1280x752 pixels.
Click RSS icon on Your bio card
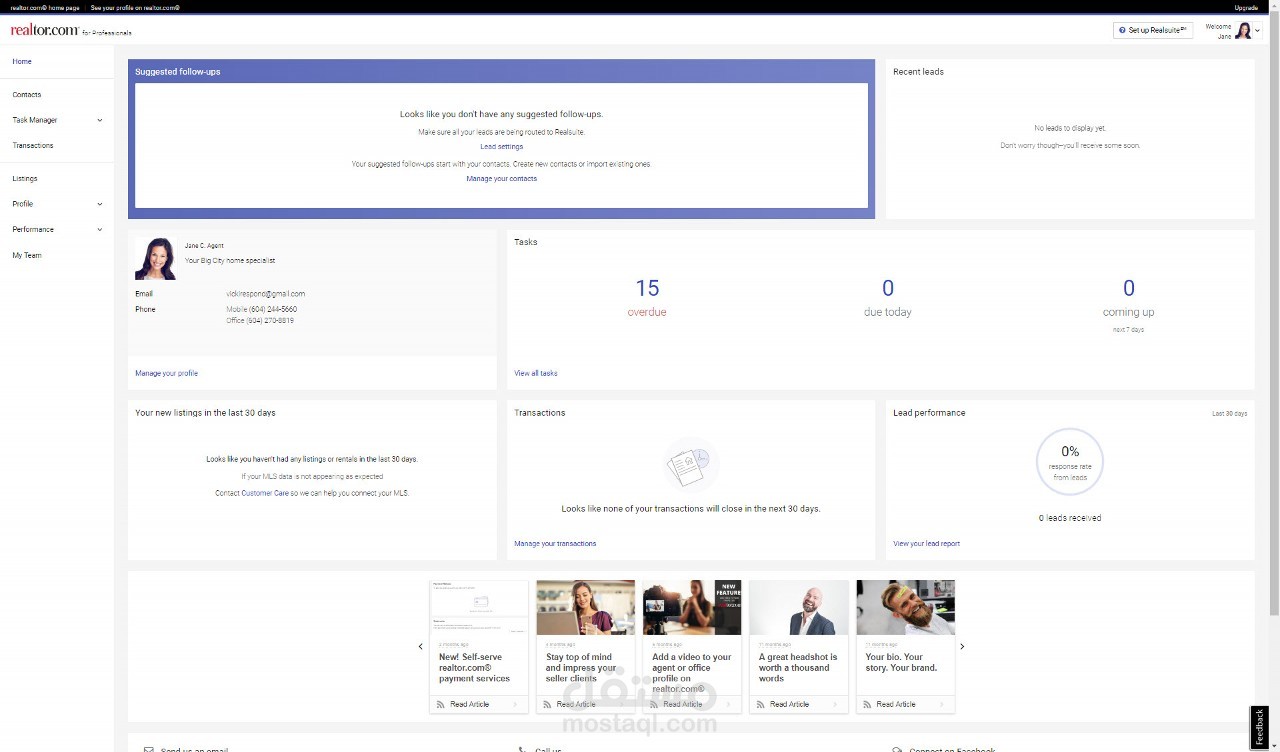coord(866,704)
